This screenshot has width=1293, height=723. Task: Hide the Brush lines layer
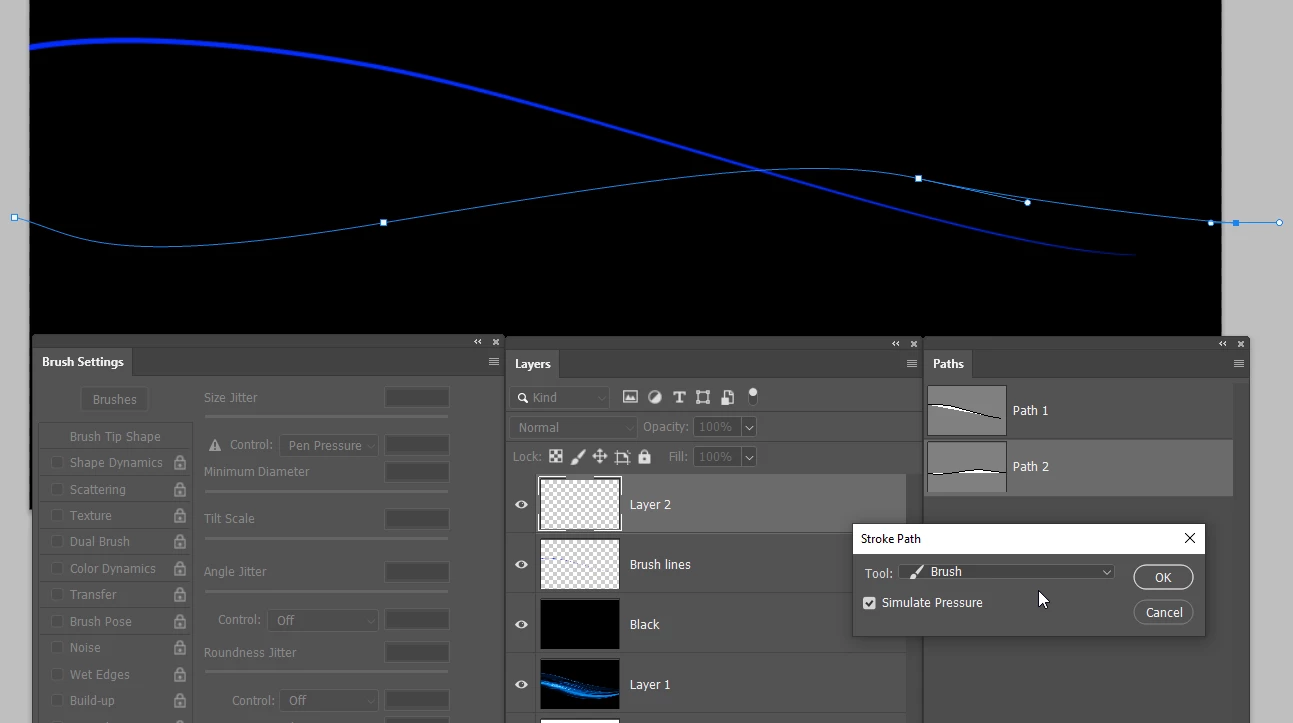(x=521, y=565)
